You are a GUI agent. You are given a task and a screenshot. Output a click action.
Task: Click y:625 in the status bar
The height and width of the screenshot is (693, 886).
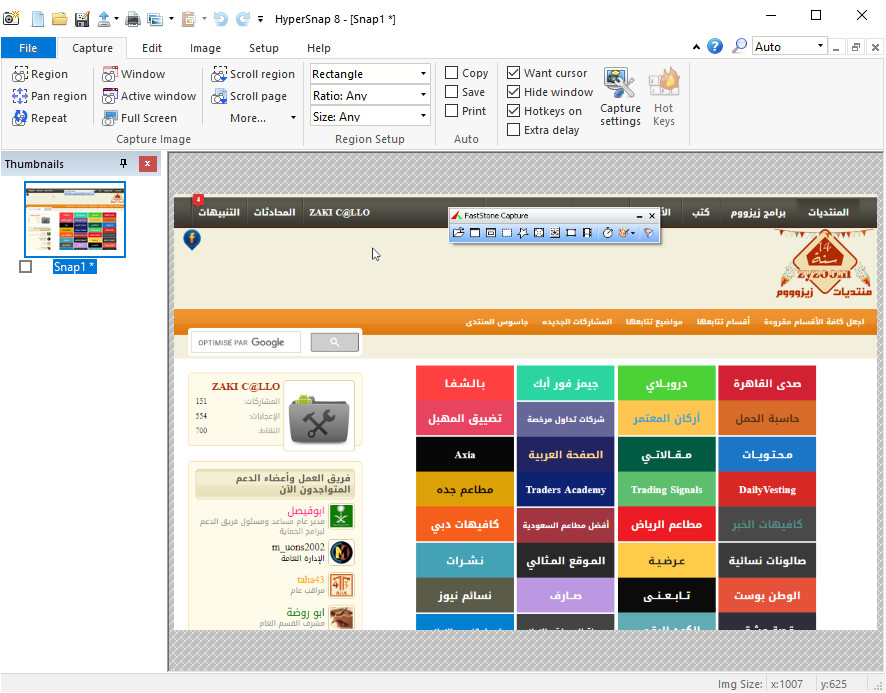[x=833, y=684]
